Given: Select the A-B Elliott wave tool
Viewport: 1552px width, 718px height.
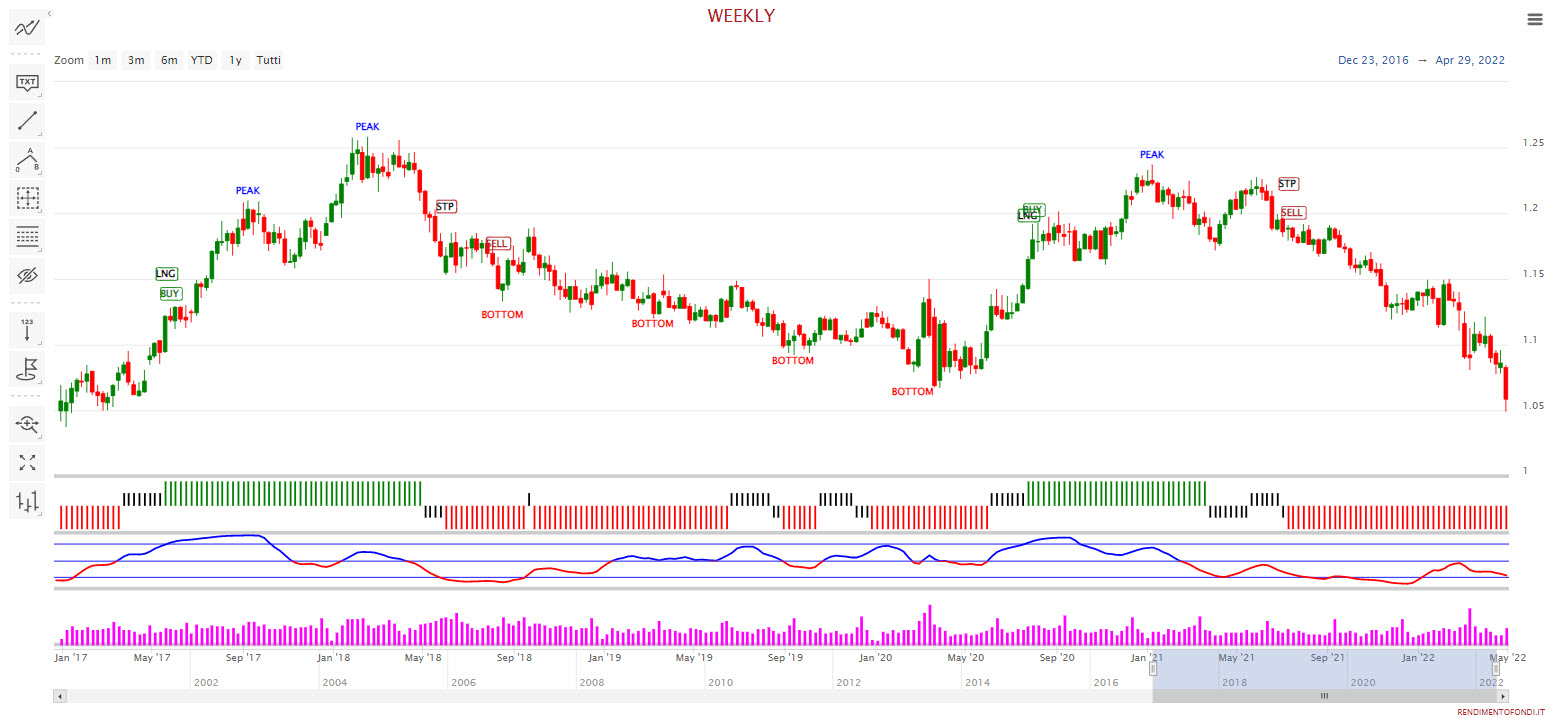Looking at the screenshot, I should [x=27, y=160].
